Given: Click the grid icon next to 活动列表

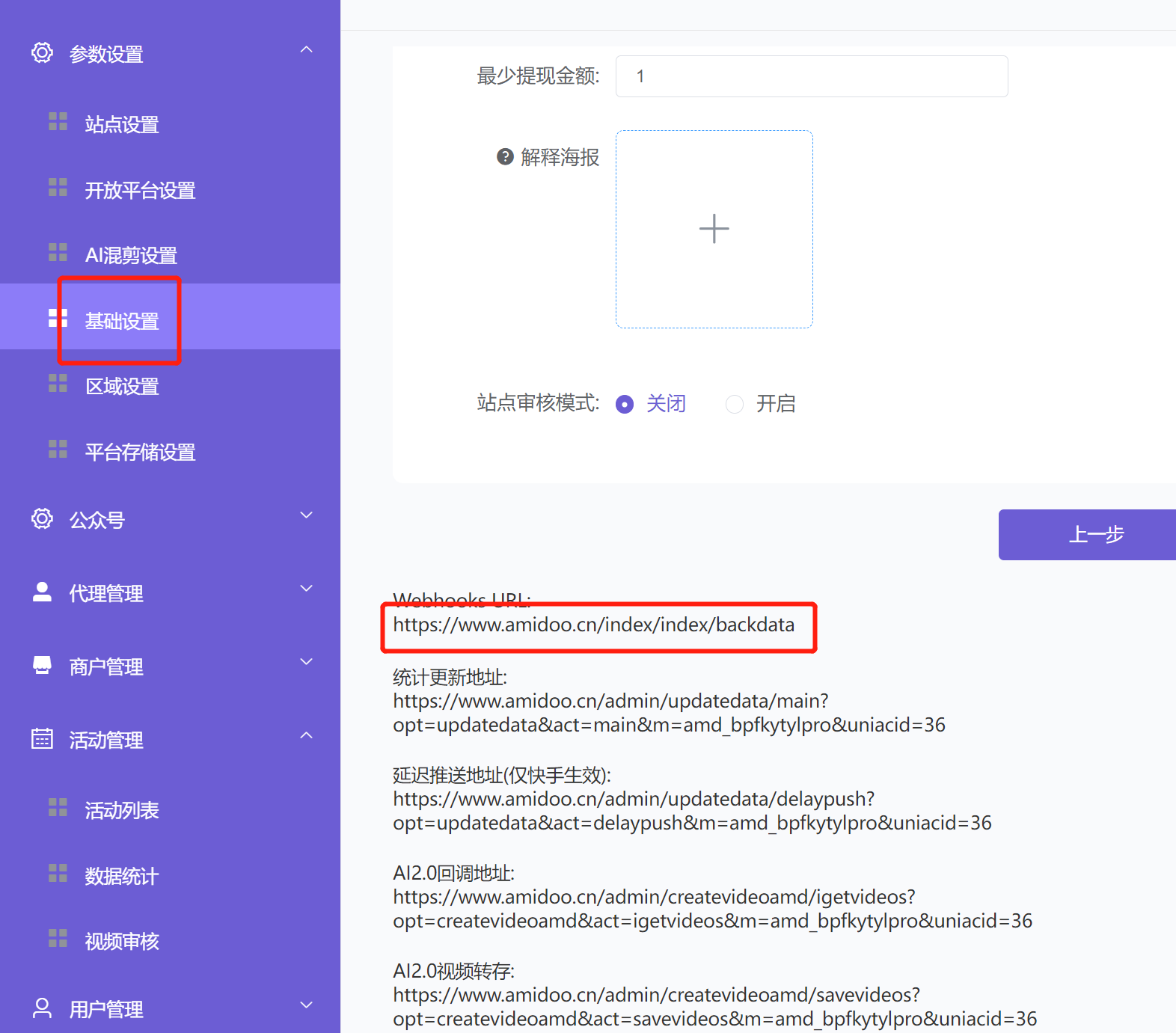Looking at the screenshot, I should [x=58, y=807].
